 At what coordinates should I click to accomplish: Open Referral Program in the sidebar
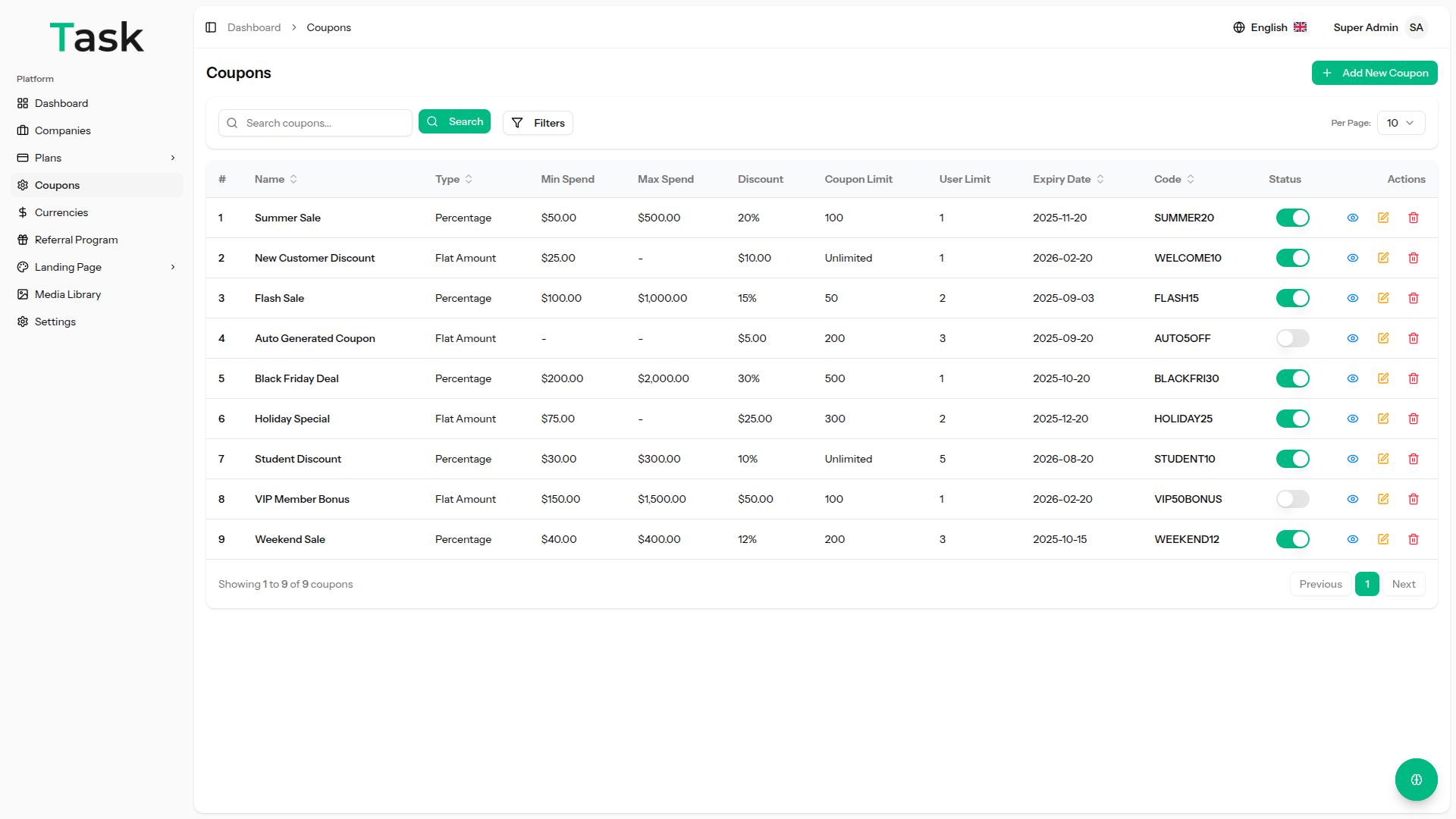(x=76, y=240)
